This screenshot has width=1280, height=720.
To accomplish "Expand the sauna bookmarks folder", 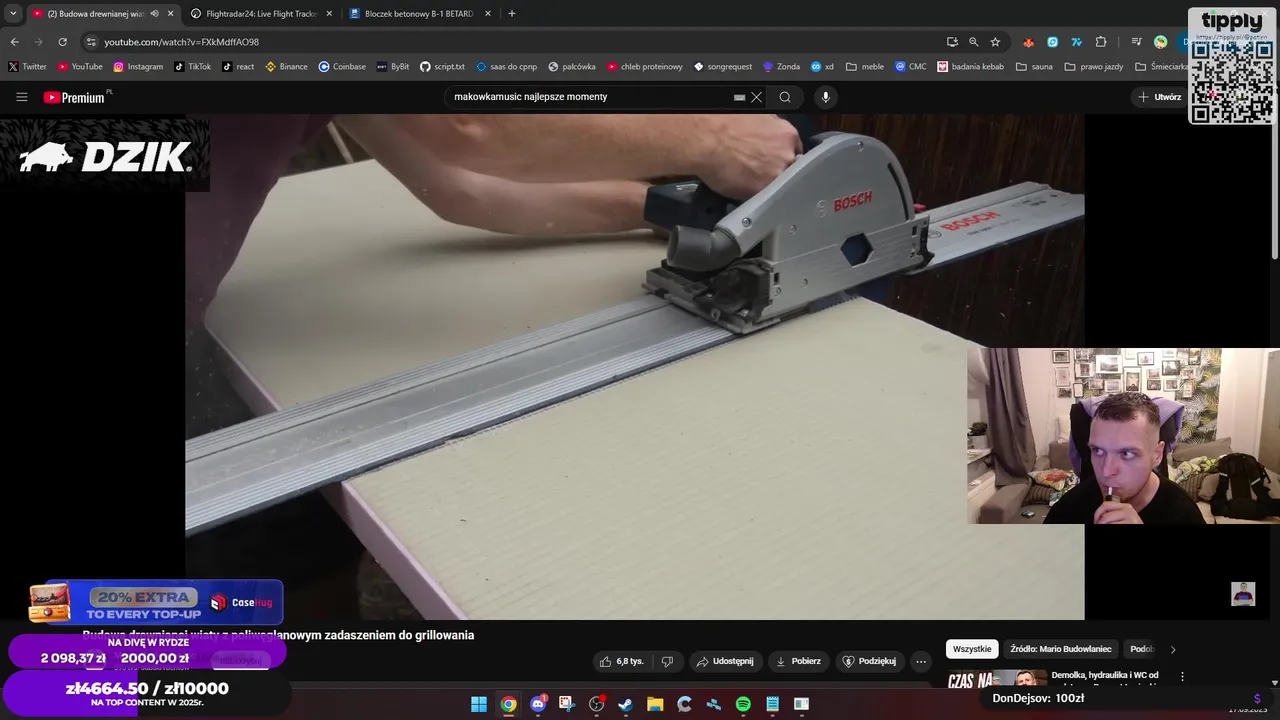I will click(x=1034, y=67).
